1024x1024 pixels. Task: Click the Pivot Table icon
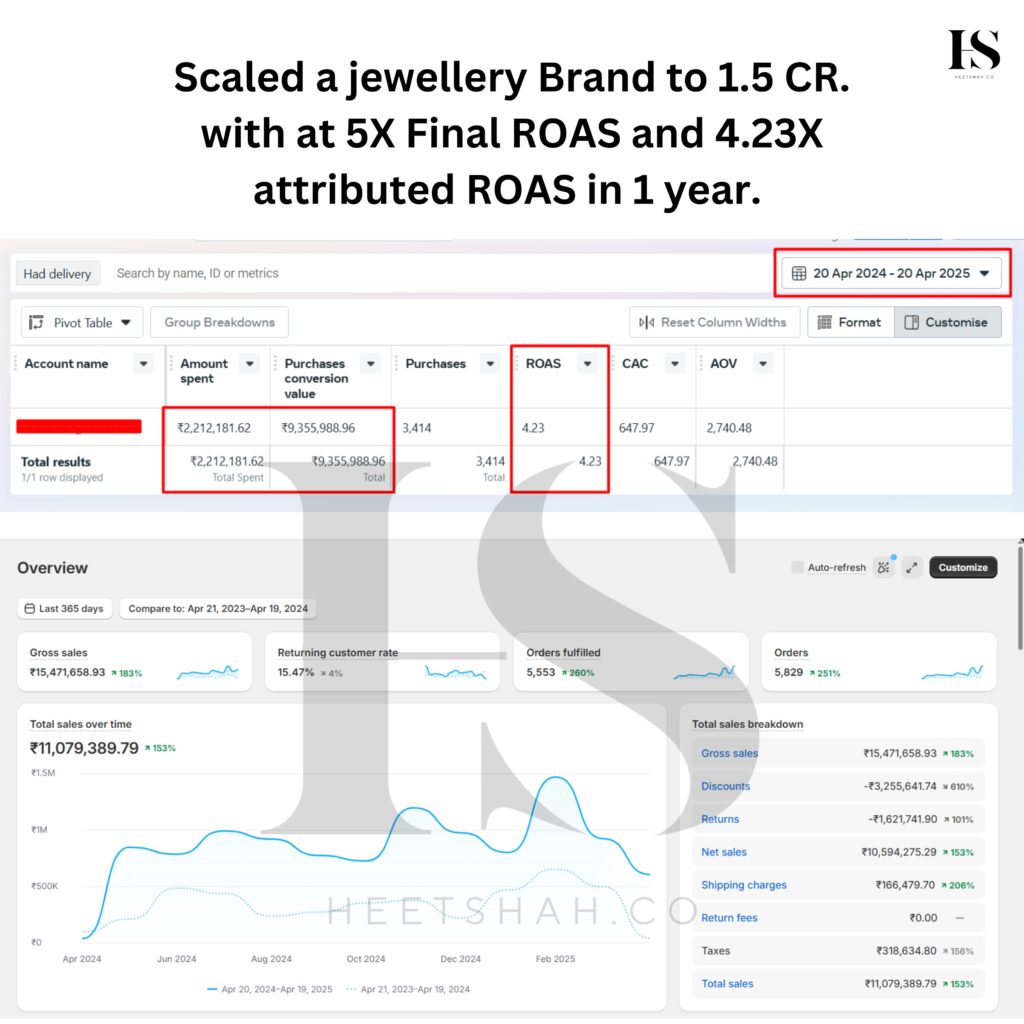pyautogui.click(x=36, y=323)
